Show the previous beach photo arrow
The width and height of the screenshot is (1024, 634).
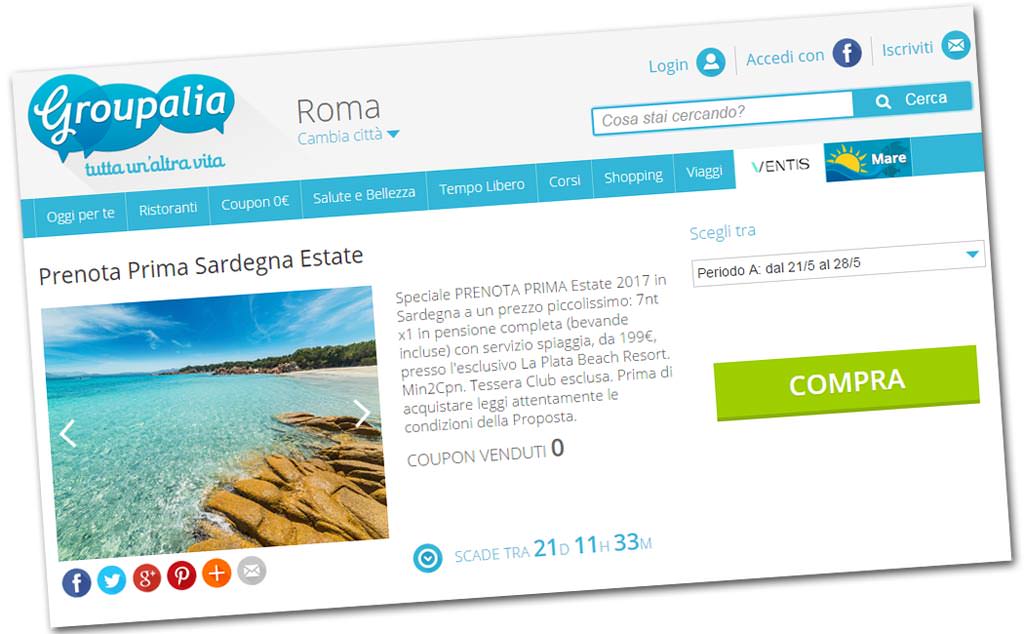click(68, 432)
